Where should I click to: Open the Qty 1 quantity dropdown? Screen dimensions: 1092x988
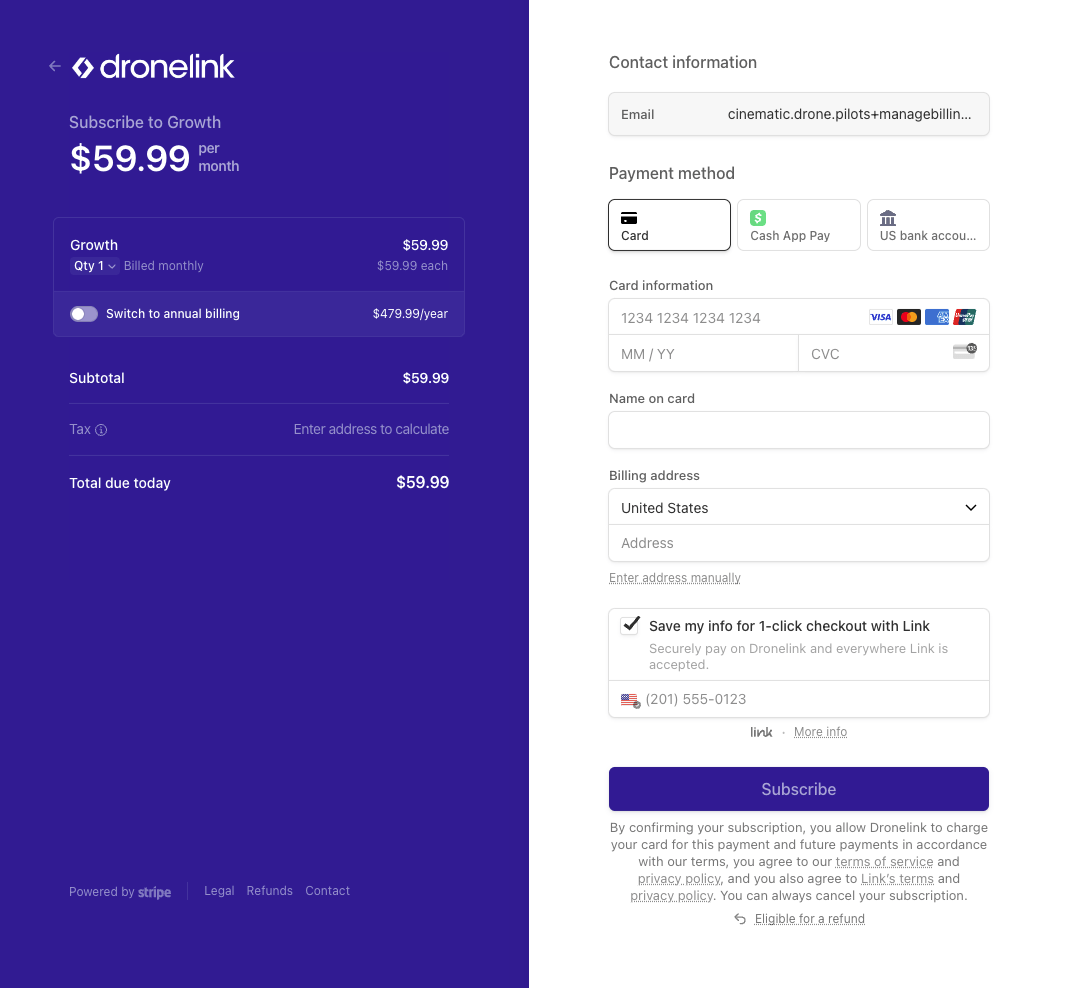pos(93,265)
